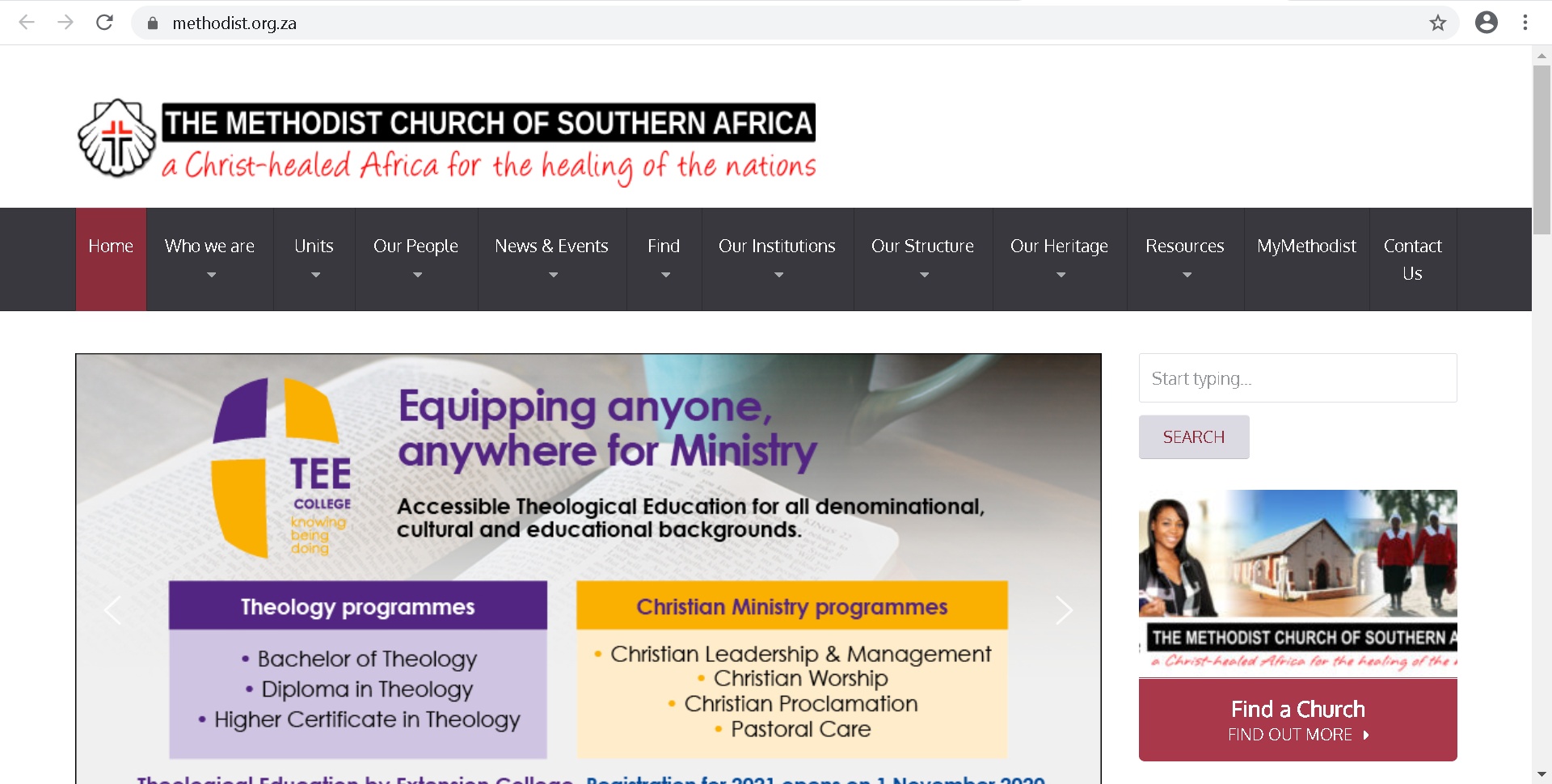Click FIND OUT MORE under Find a Church
This screenshot has width=1552, height=784.
pyautogui.click(x=1297, y=735)
